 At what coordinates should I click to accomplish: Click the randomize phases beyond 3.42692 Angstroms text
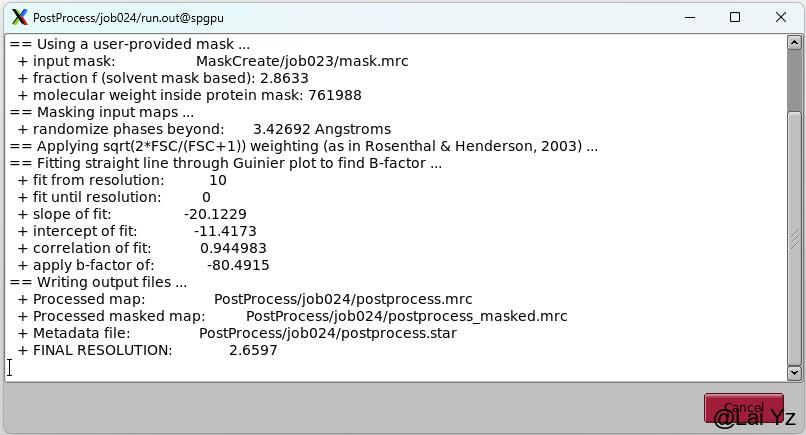coord(322,129)
